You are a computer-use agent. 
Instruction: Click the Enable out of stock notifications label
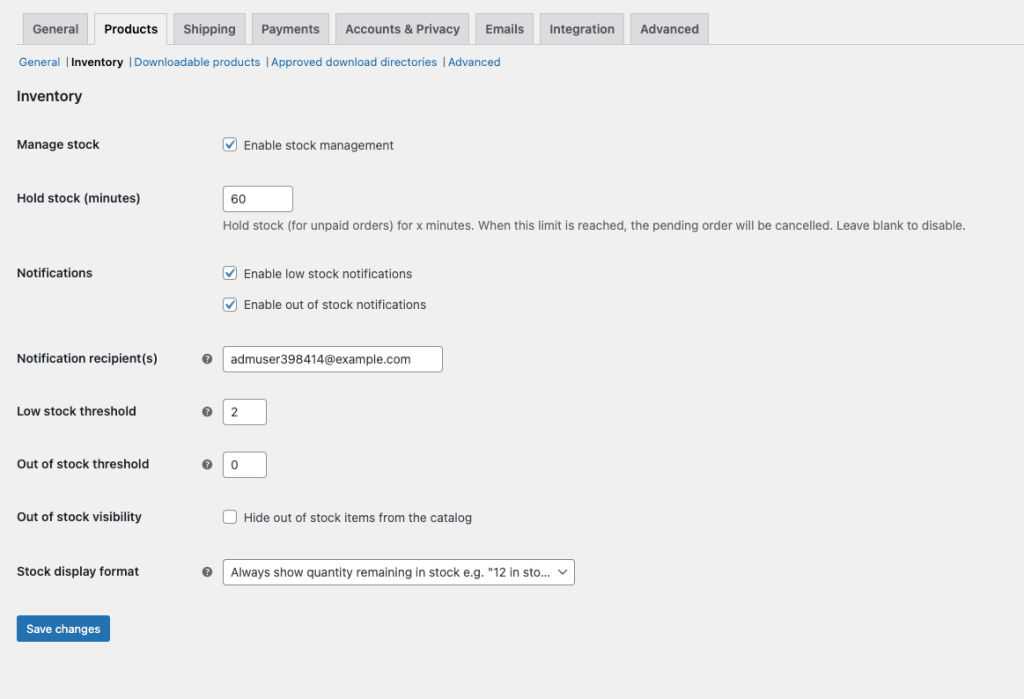click(335, 304)
